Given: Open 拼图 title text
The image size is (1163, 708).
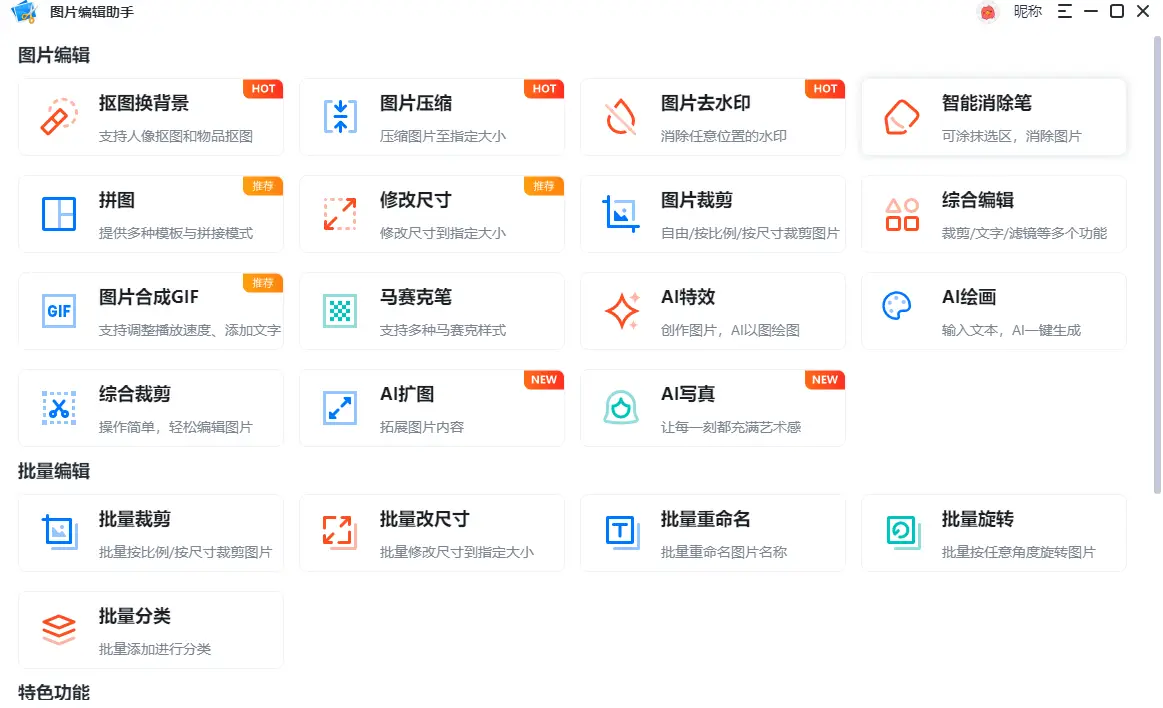Looking at the screenshot, I should click(x=116, y=200).
